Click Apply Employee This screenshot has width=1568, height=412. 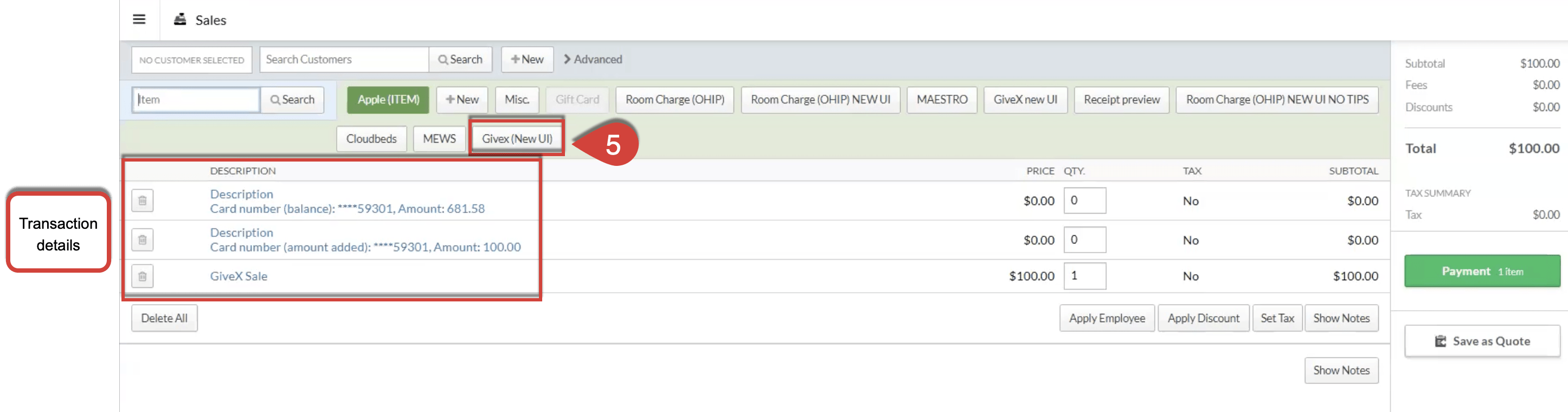point(1107,318)
